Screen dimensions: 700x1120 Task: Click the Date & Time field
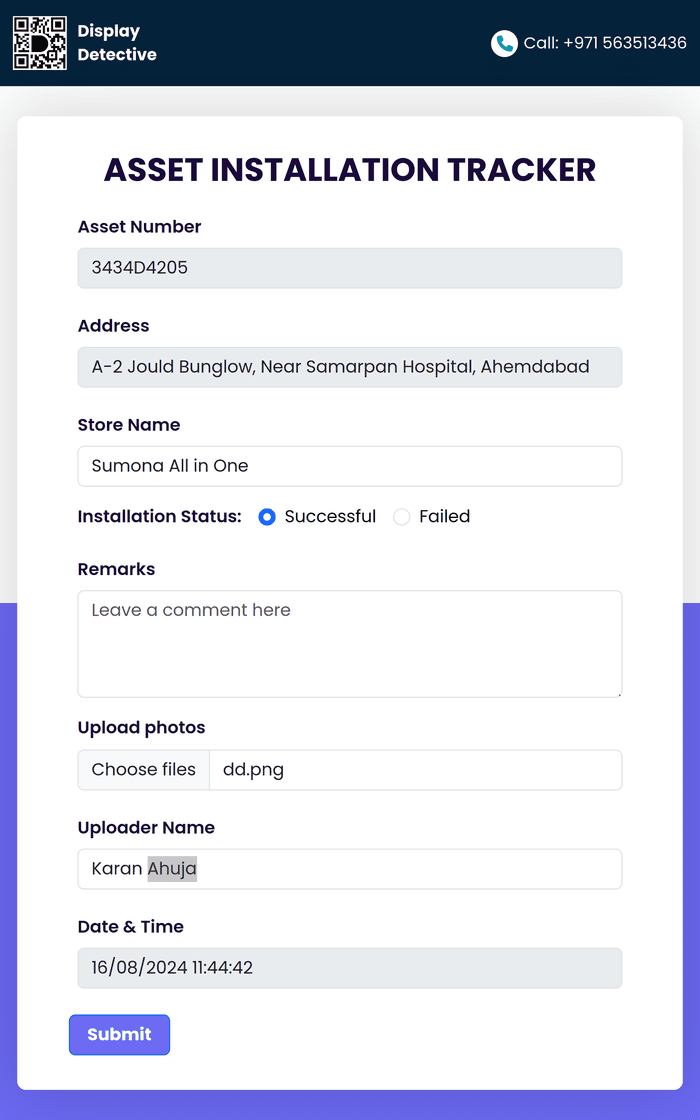[x=350, y=968]
